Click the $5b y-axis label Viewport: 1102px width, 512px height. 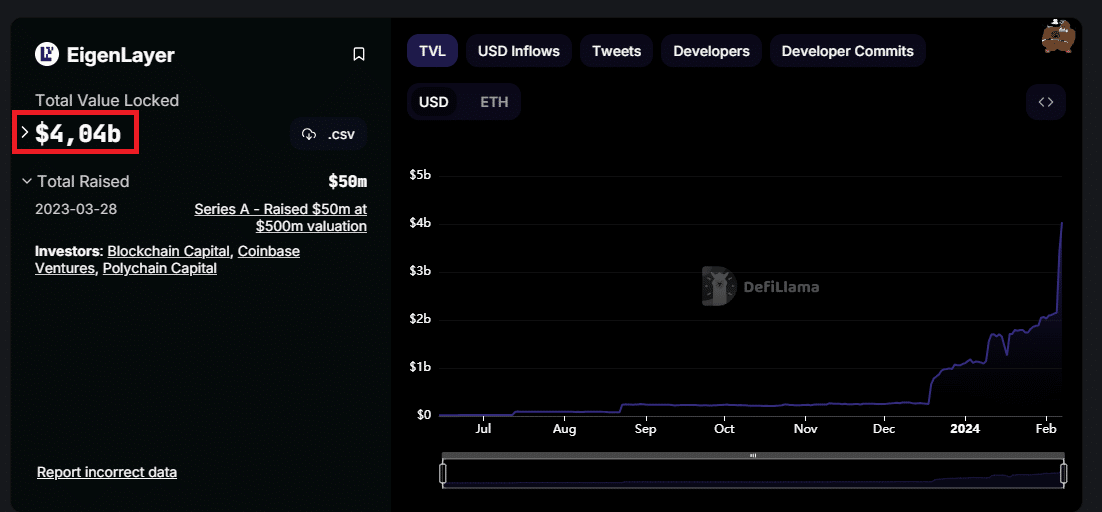(420, 176)
